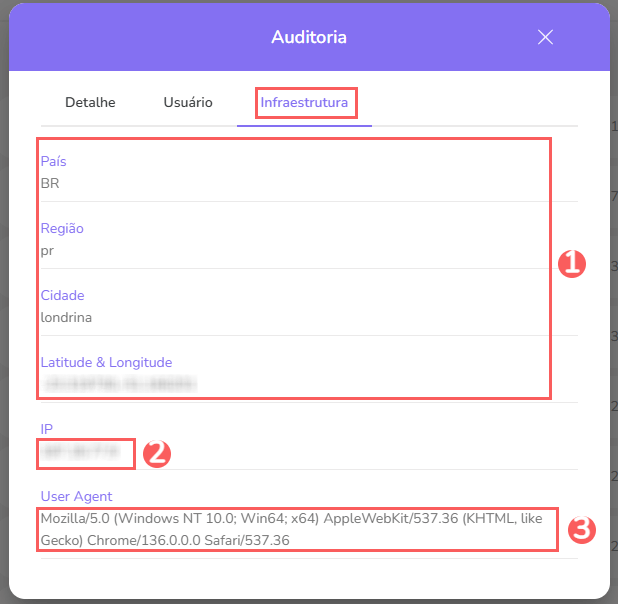Viewport: 618px width, 604px height.
Task: Select the Mozilla/5.0 user agent string
Action: [290, 529]
